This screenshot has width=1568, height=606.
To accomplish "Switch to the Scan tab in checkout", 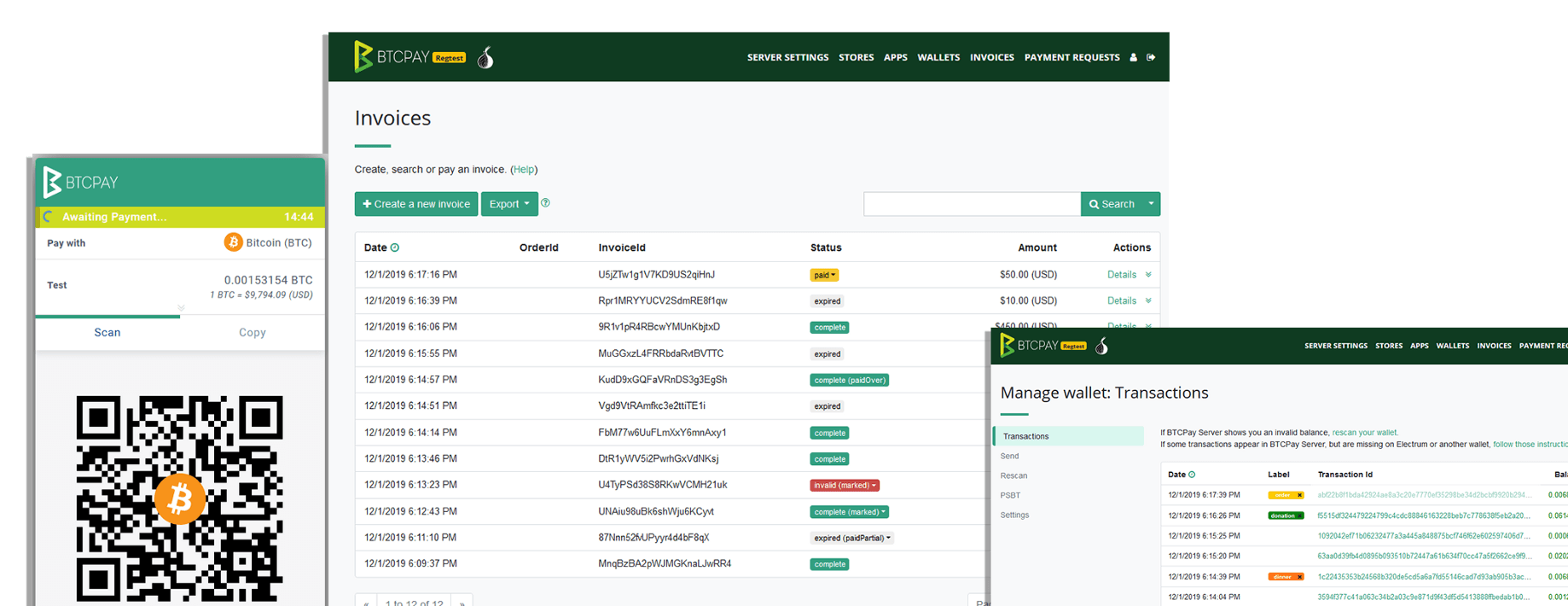I will (107, 332).
